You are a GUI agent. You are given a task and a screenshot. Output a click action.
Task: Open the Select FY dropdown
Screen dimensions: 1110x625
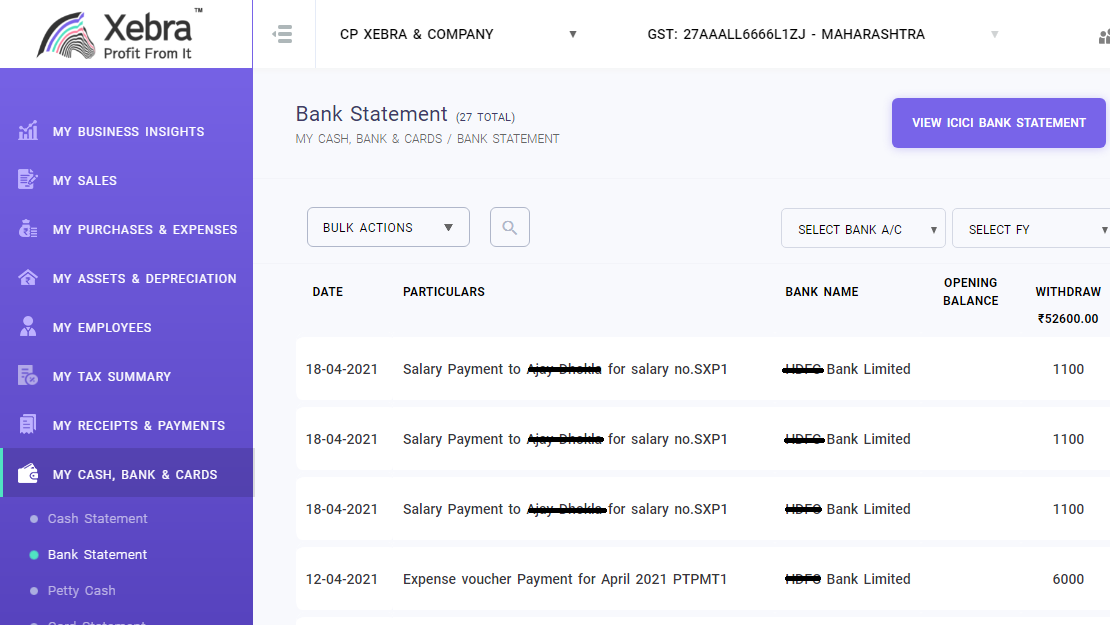1030,228
